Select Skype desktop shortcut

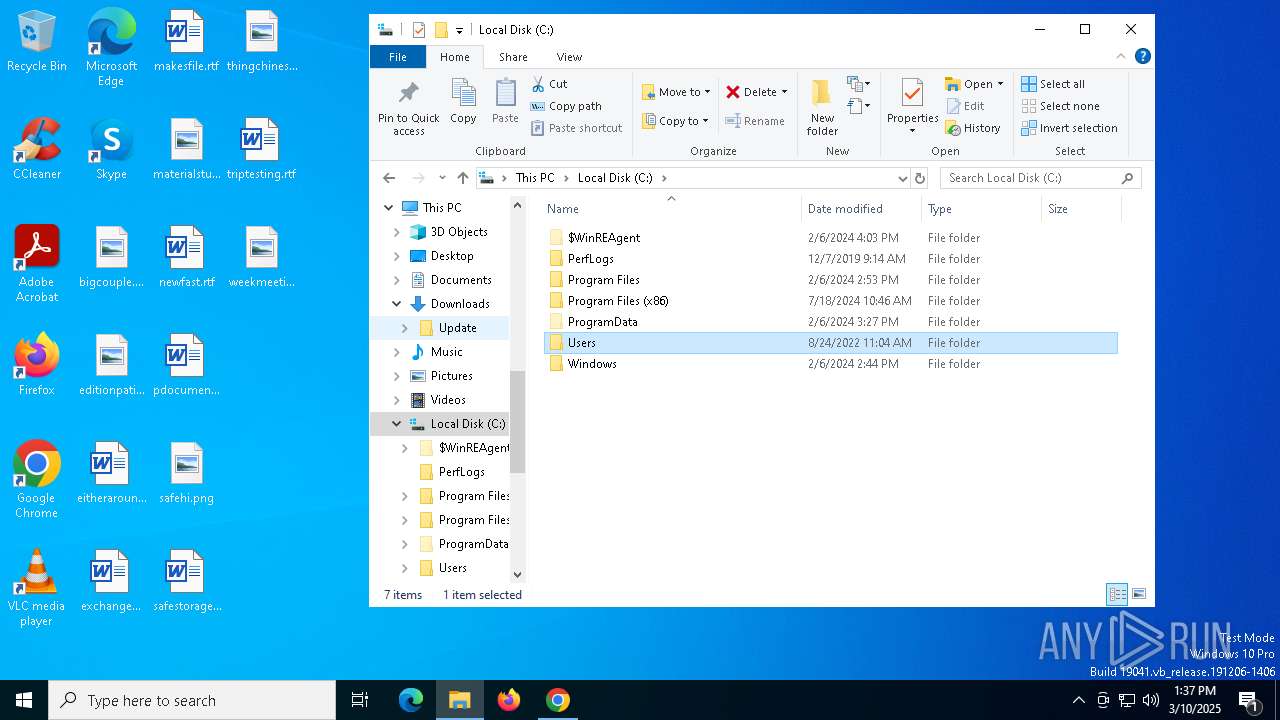(111, 149)
